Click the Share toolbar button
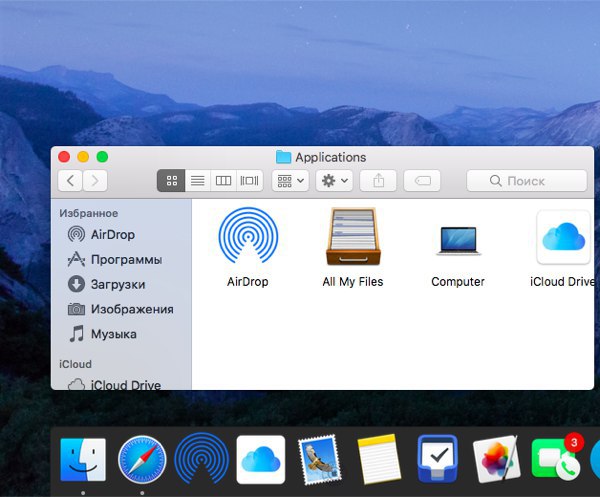The height and width of the screenshot is (497, 600). pos(378,181)
